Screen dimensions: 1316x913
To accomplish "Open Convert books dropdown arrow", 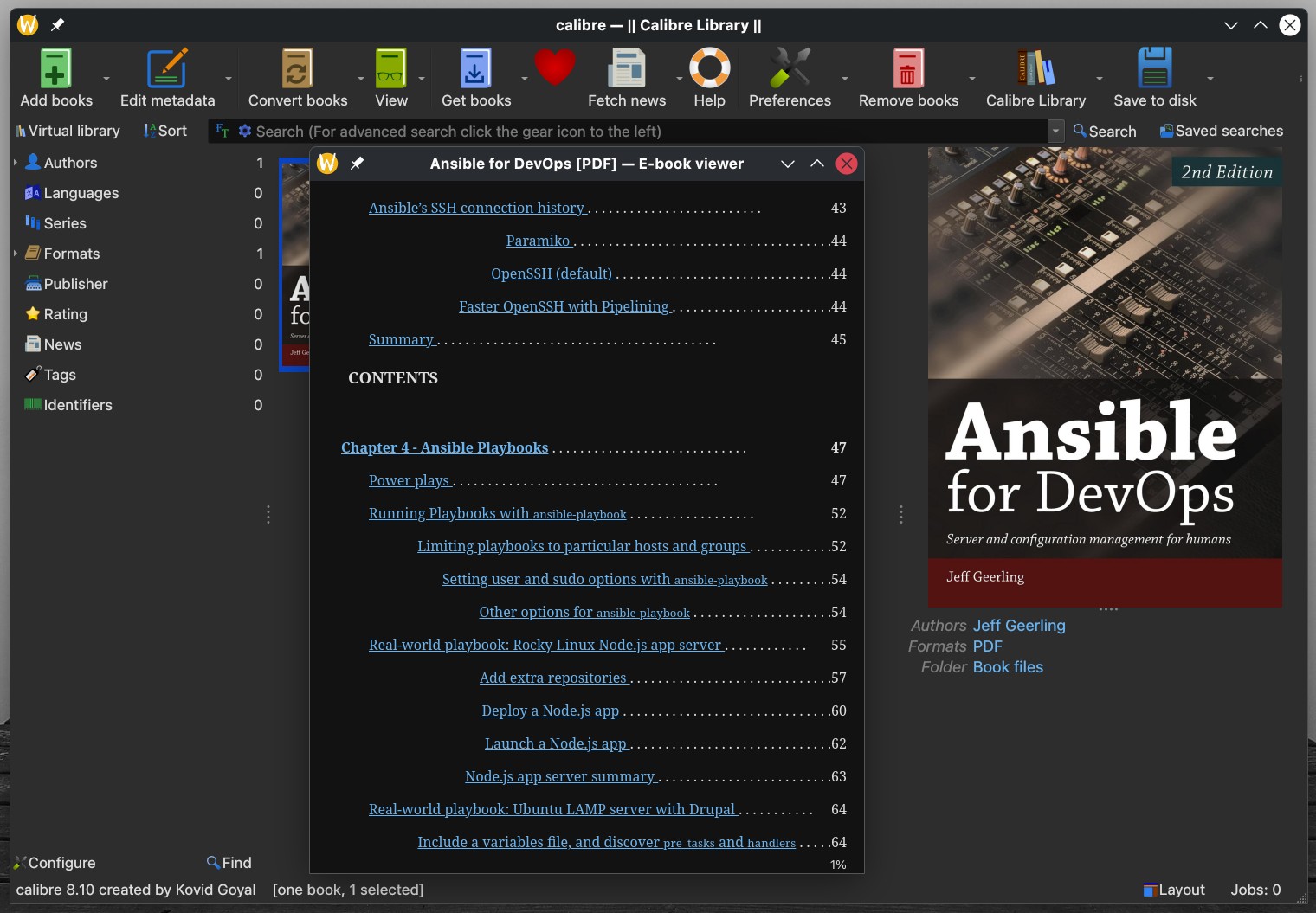I will (x=361, y=79).
